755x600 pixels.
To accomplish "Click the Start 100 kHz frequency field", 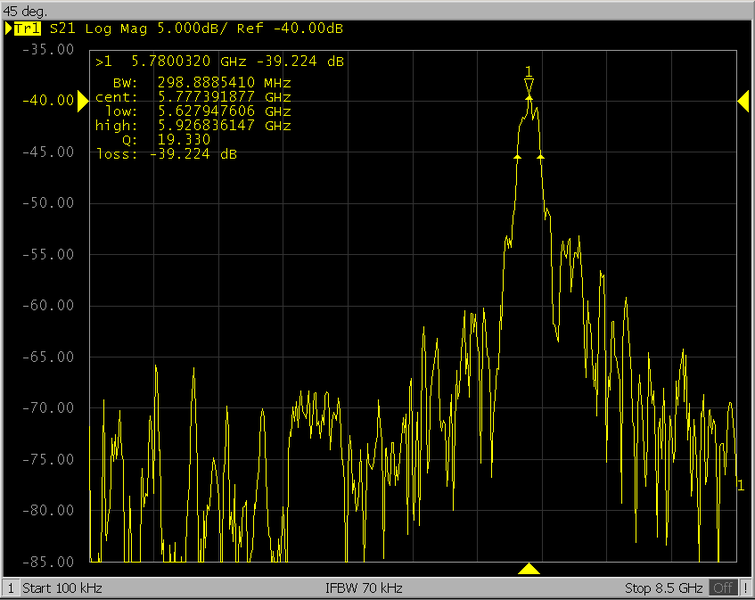I will tap(62, 588).
